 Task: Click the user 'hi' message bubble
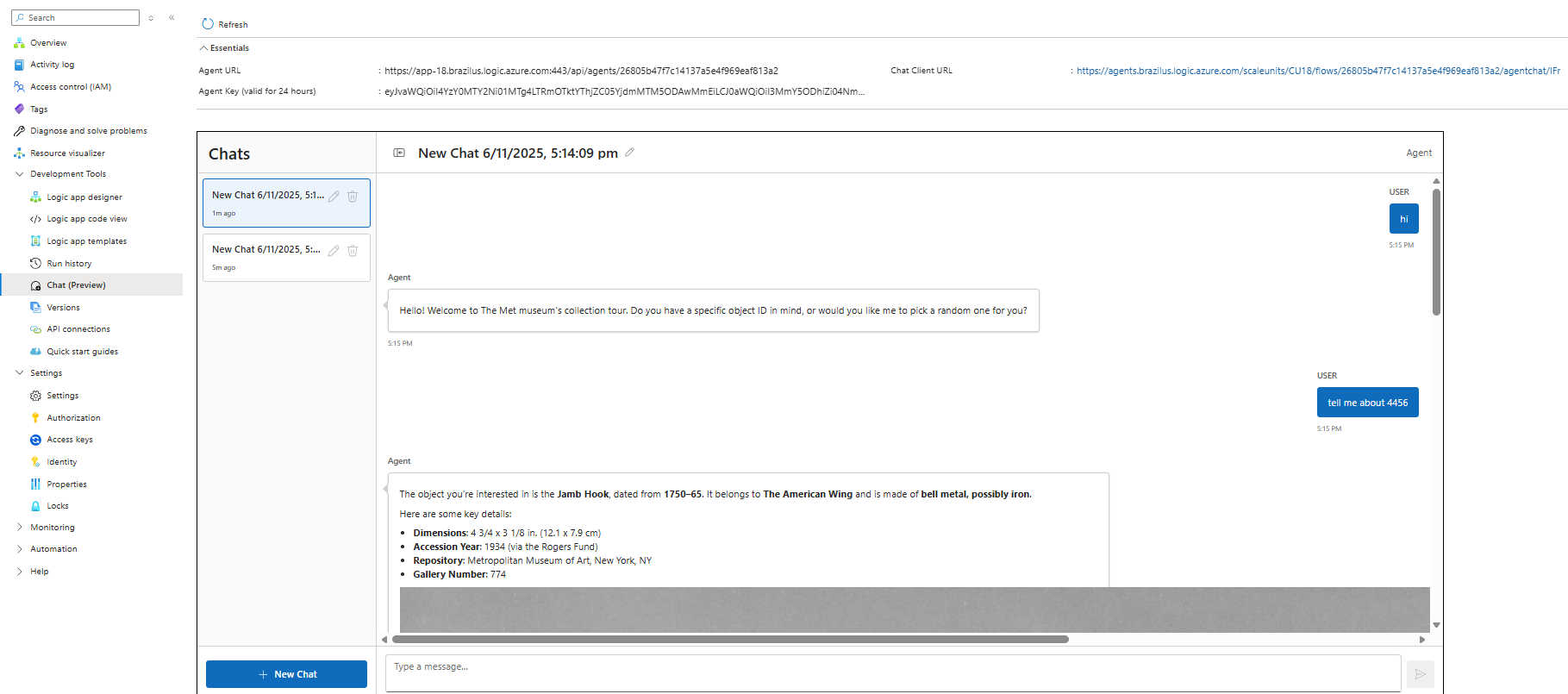click(1403, 219)
